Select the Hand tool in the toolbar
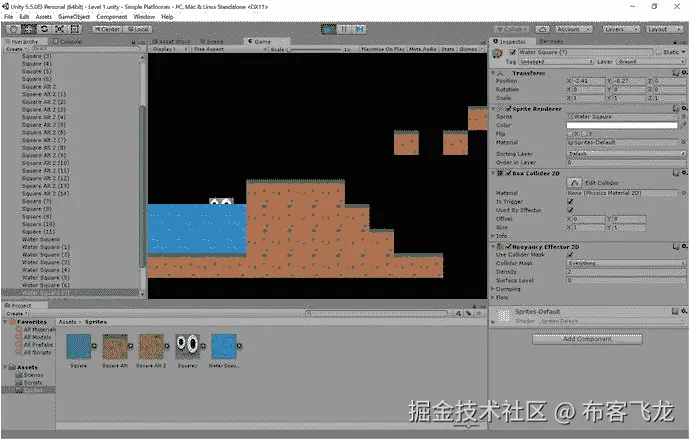 pyautogui.click(x=13, y=29)
